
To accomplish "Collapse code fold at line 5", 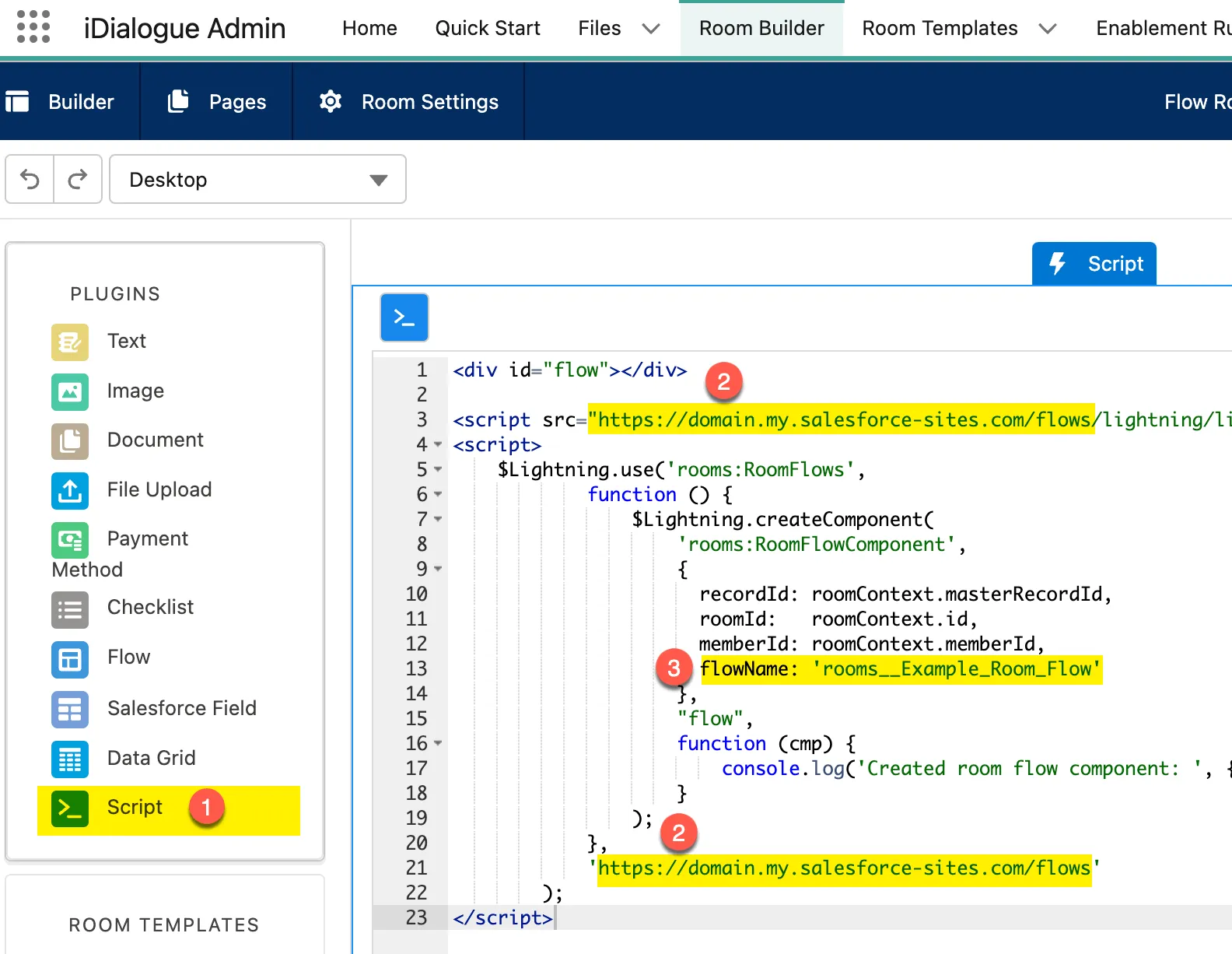I will 438,470.
